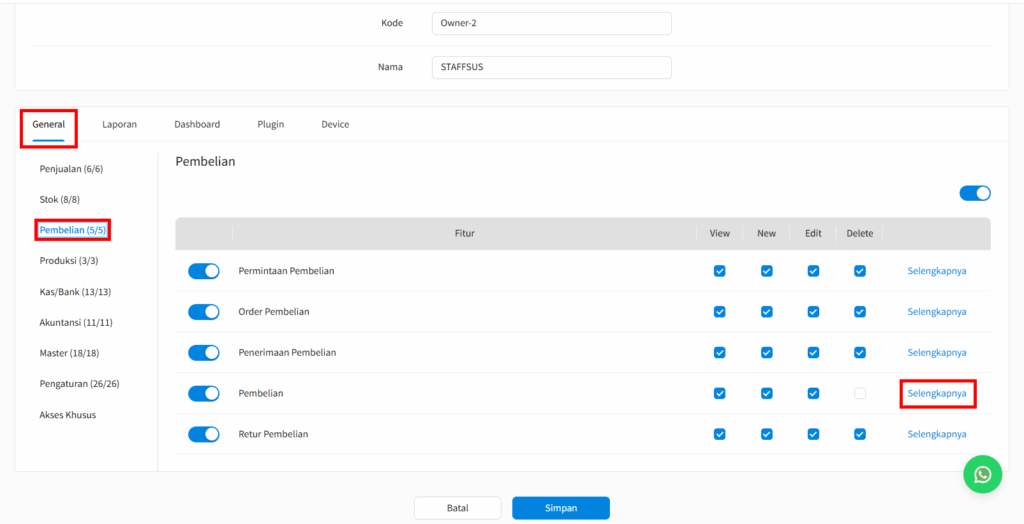This screenshot has height=524, width=1024.
Task: Open Selengkapnya for Pembelian row
Action: point(937,393)
